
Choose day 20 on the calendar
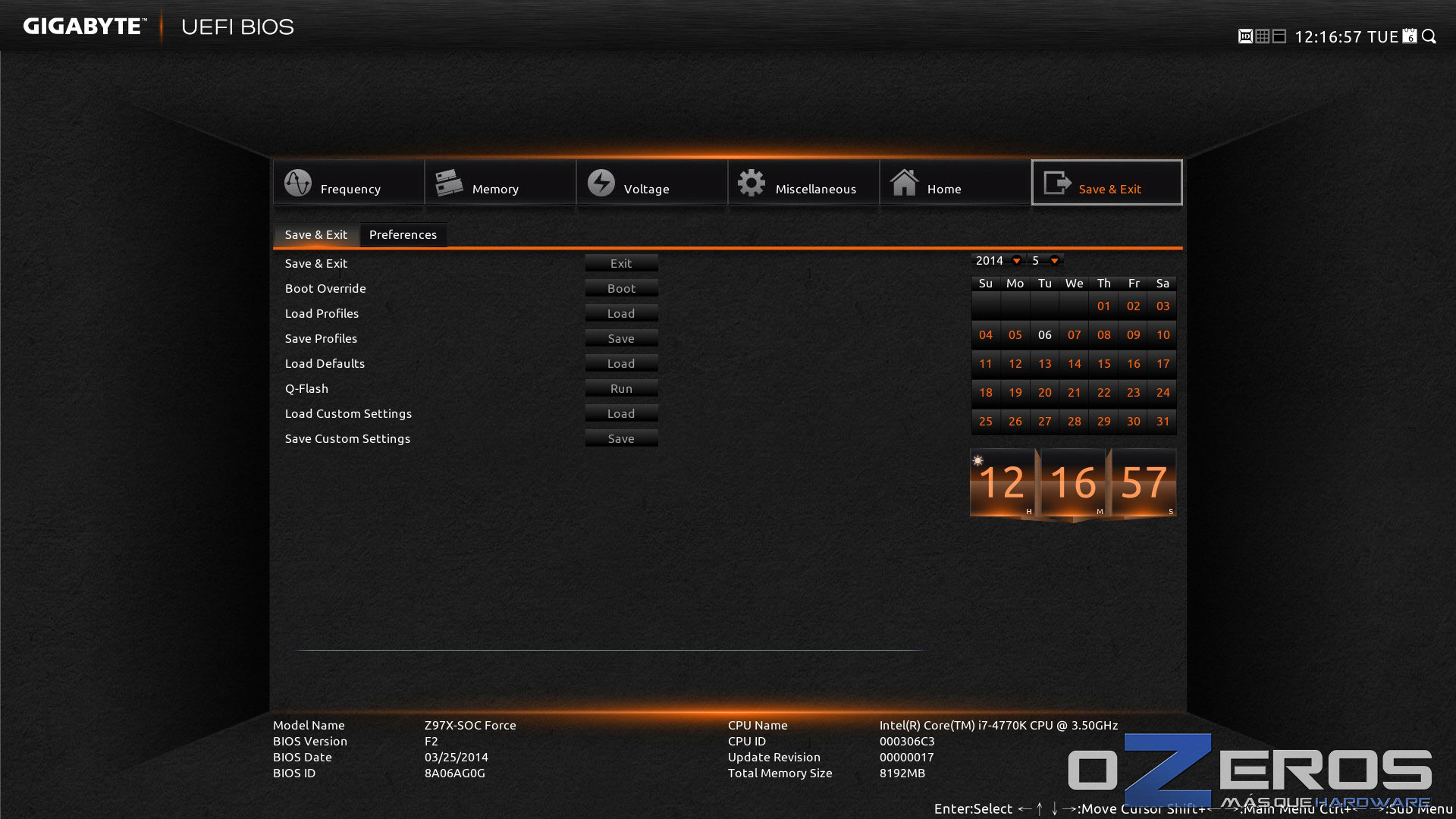[1045, 393]
